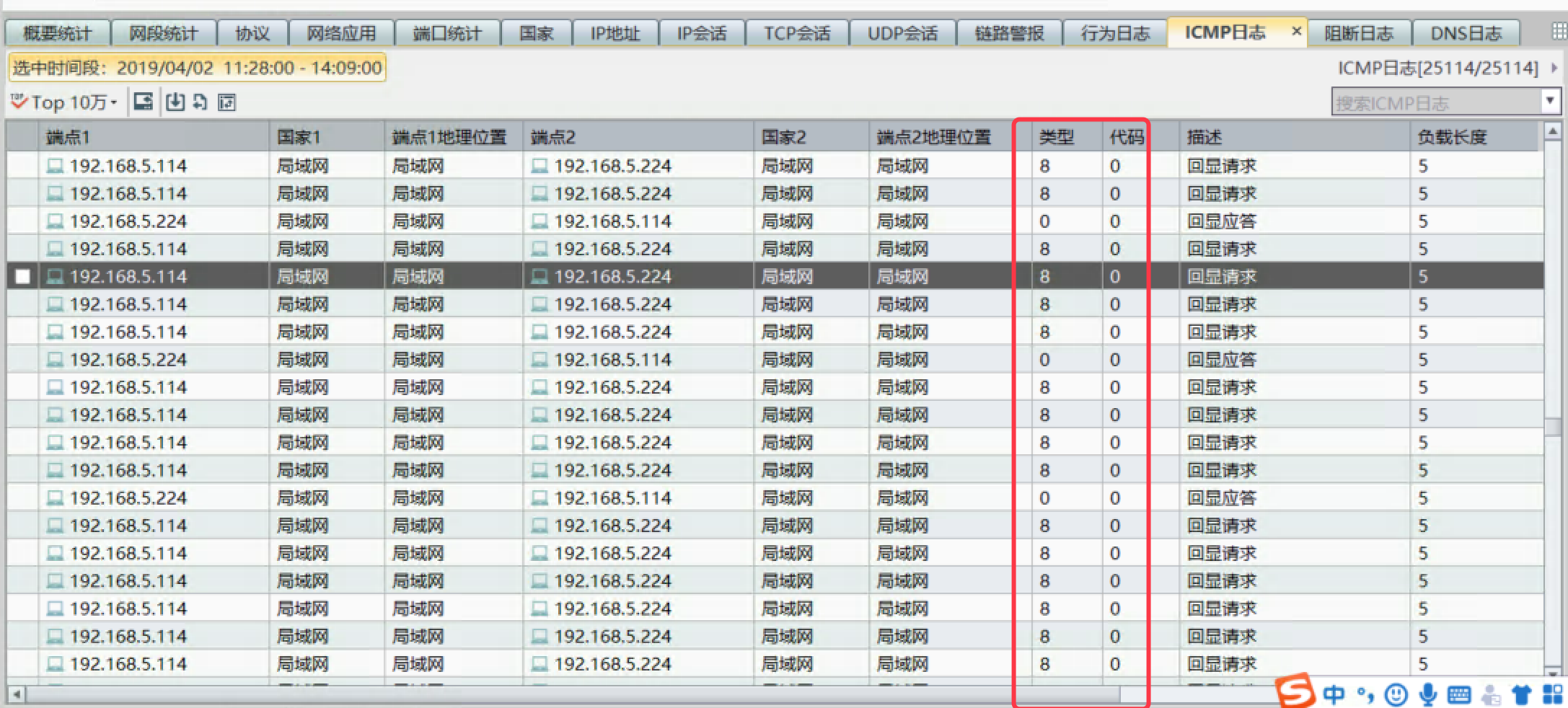Switch to the DNS日志 tab
1568x708 pixels.
point(1465,33)
